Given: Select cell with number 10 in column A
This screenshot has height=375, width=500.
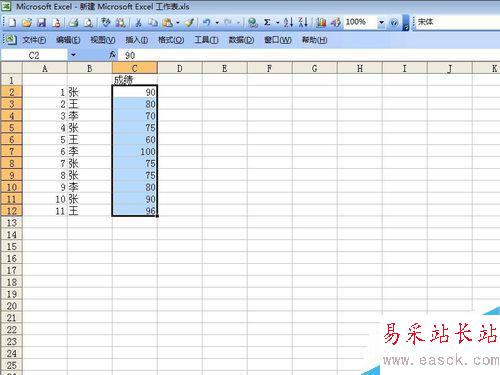Looking at the screenshot, I should pos(45,199).
